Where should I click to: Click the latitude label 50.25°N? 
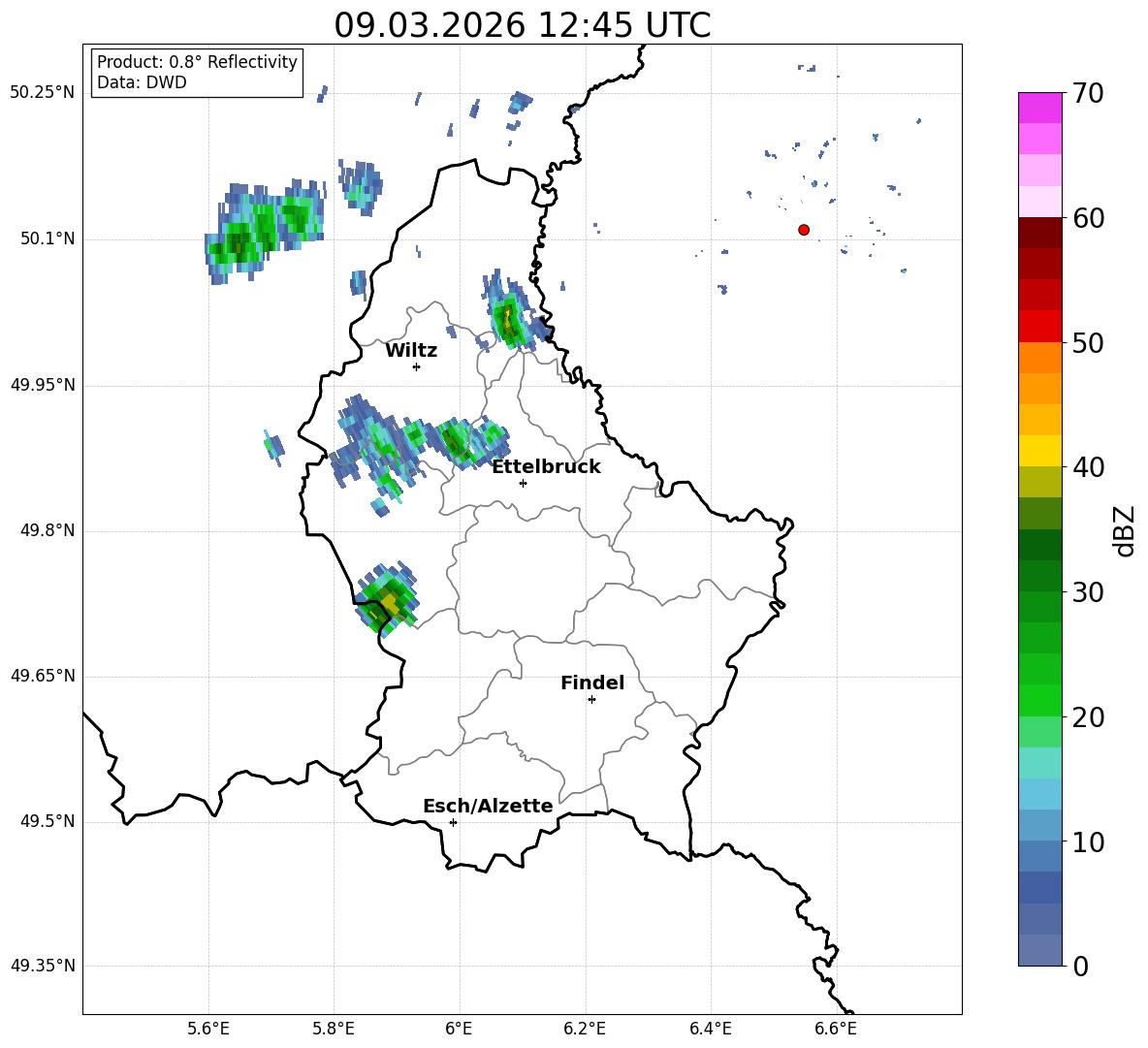(43, 93)
